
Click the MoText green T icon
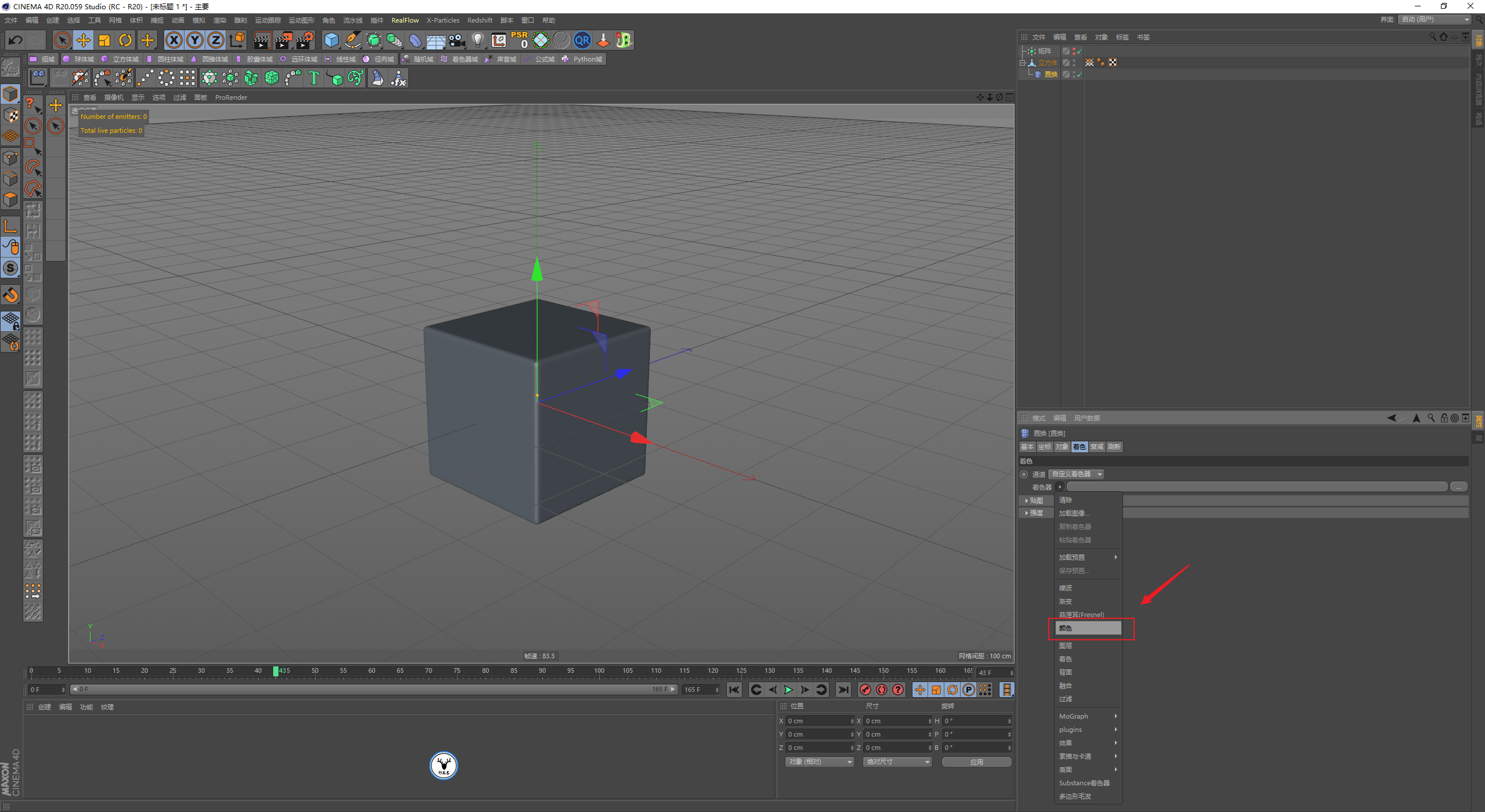(x=314, y=78)
